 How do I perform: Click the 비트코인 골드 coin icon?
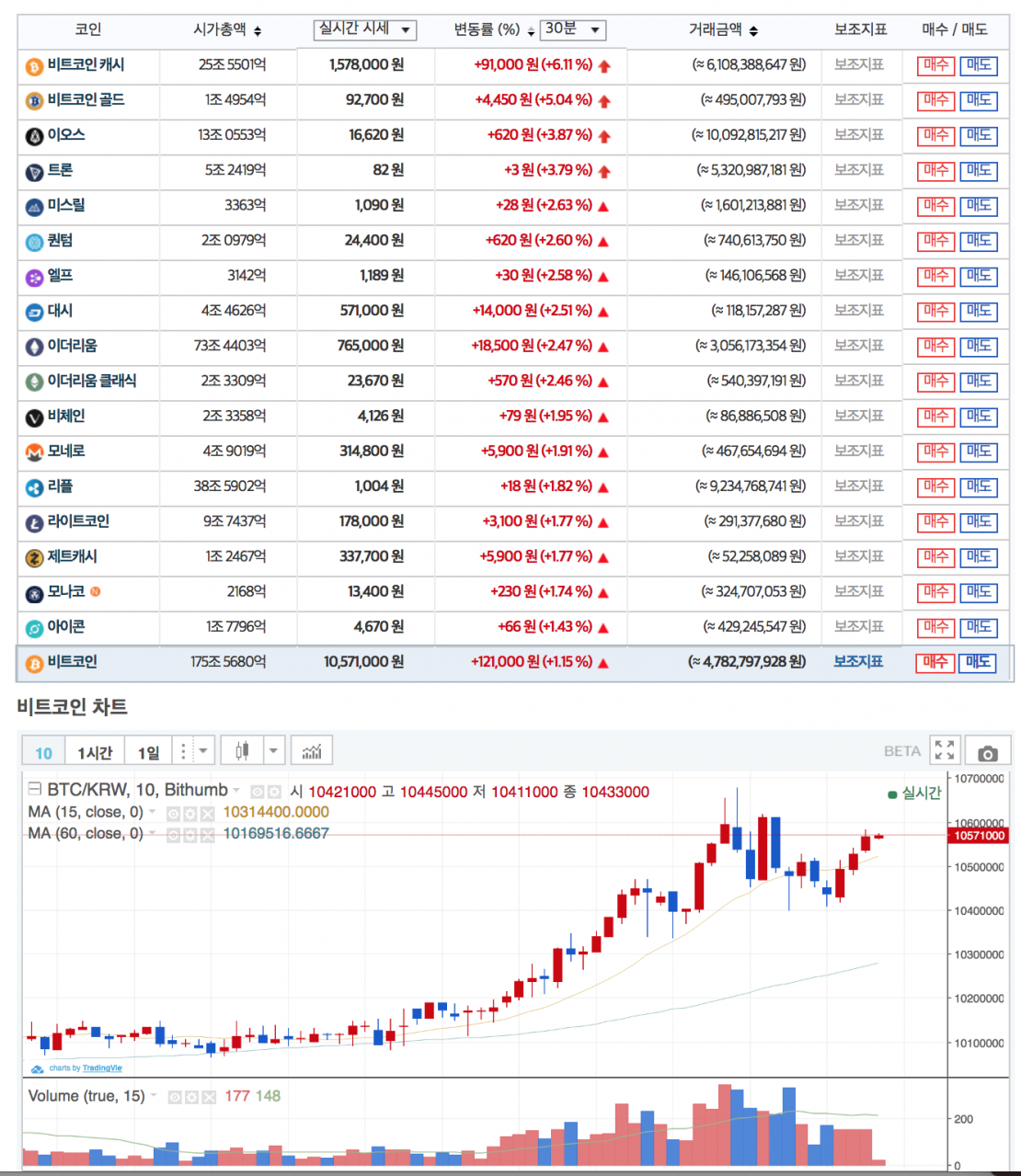pyautogui.click(x=34, y=101)
